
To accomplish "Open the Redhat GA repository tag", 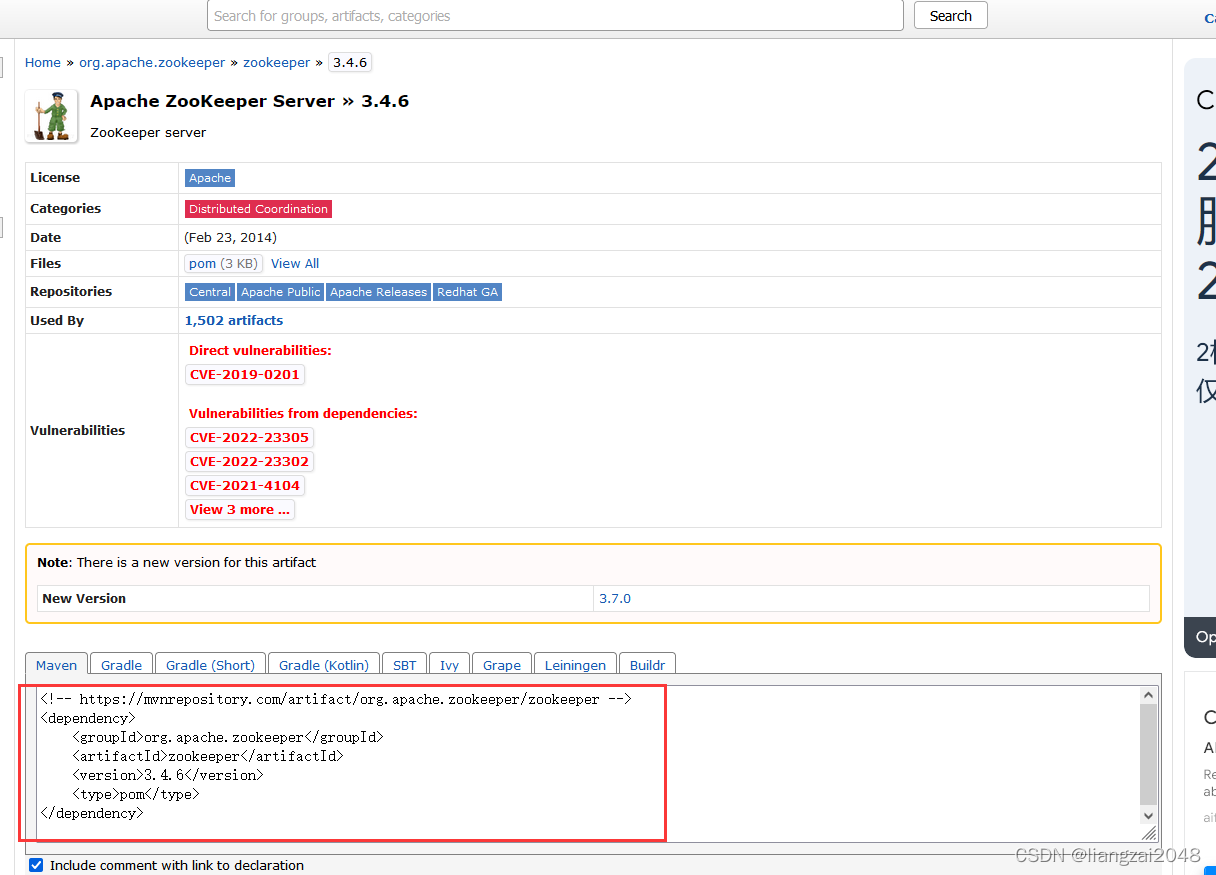I will pyautogui.click(x=467, y=292).
